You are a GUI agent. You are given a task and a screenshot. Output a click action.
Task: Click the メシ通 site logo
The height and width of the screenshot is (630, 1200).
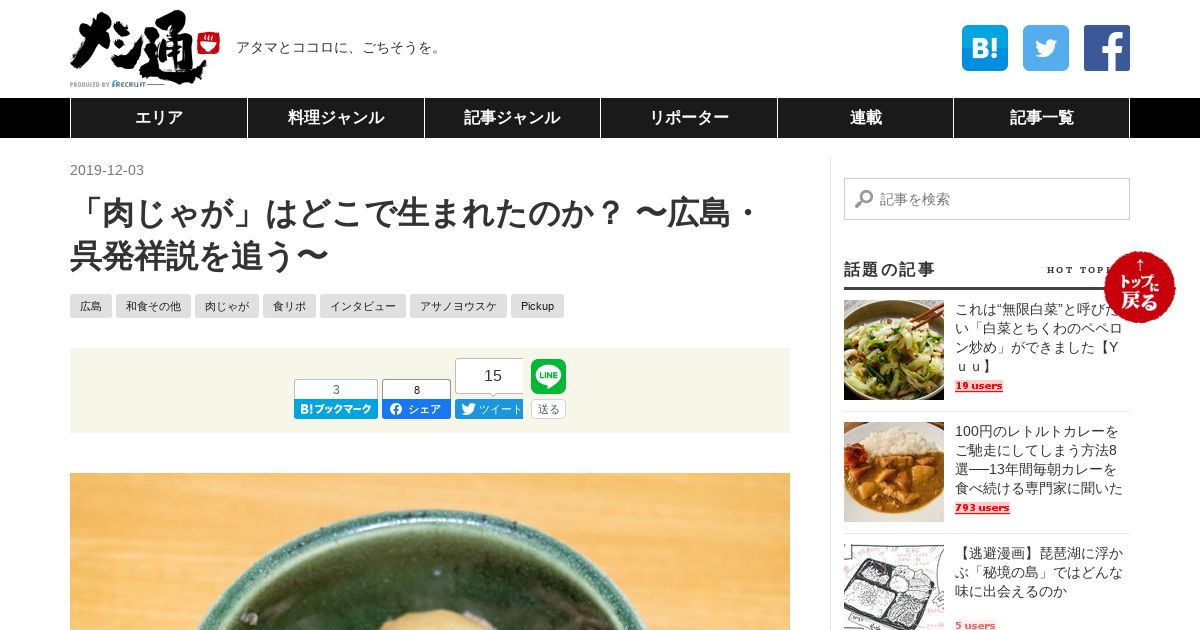pos(144,48)
